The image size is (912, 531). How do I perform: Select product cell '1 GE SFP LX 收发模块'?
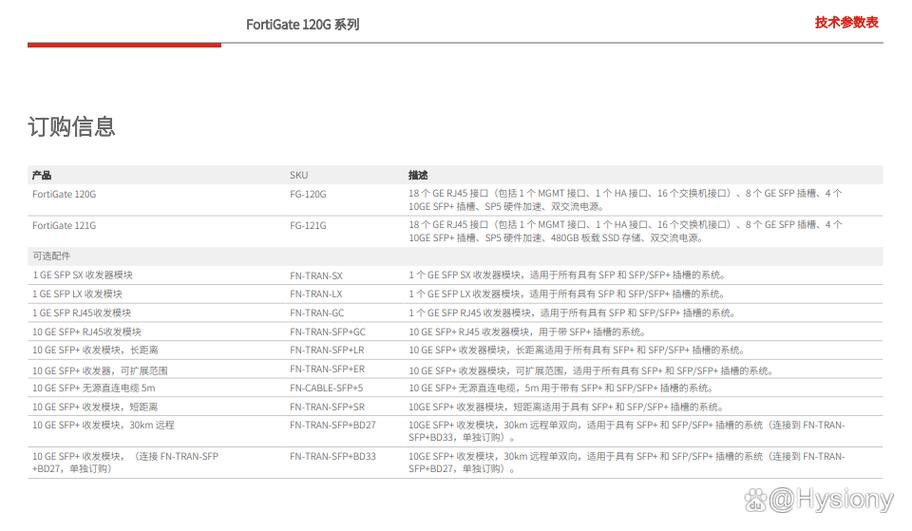pyautogui.click(x=77, y=294)
